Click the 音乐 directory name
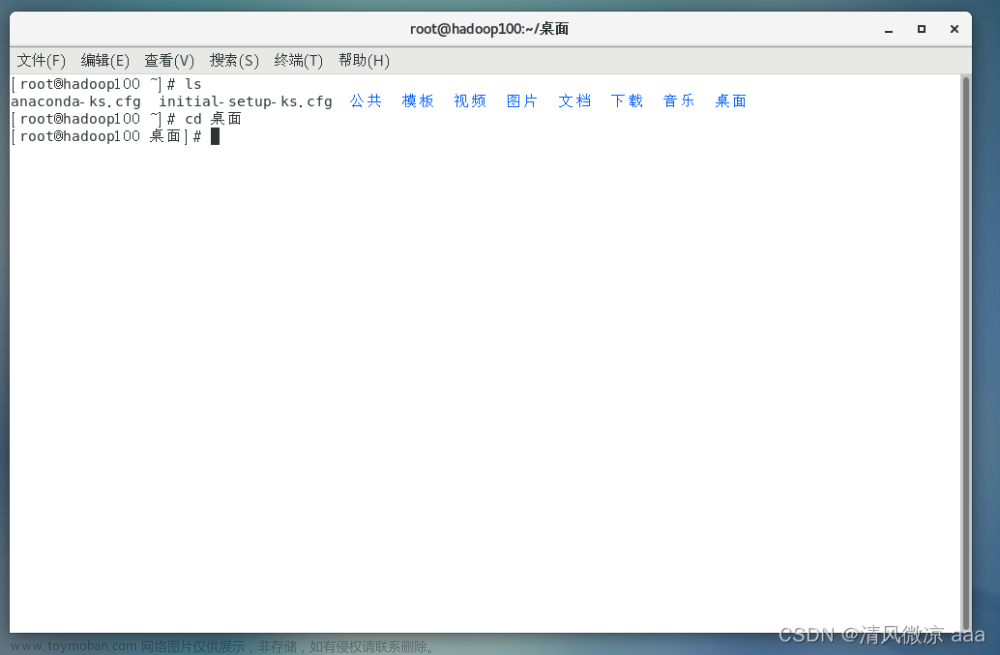Image resolution: width=1000 pixels, height=655 pixels. tap(679, 101)
